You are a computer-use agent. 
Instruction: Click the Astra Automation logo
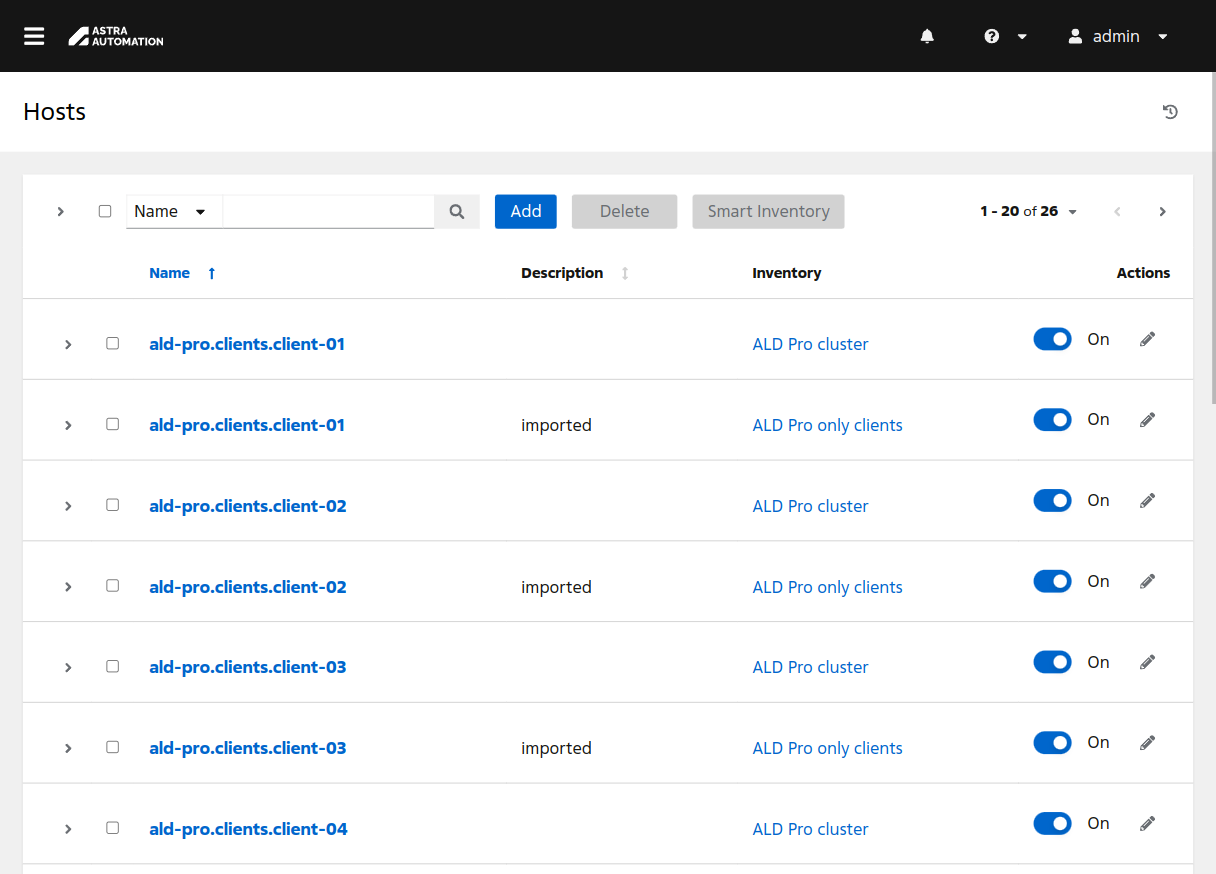tap(116, 36)
